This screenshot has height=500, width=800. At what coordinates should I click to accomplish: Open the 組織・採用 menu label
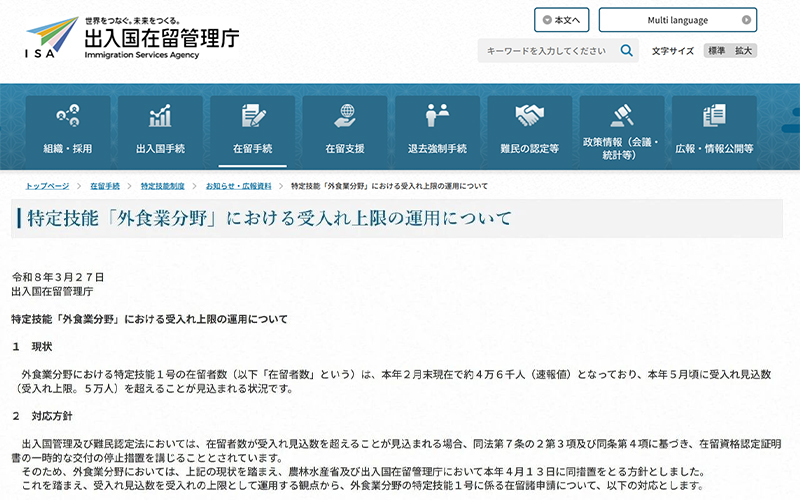[68, 148]
